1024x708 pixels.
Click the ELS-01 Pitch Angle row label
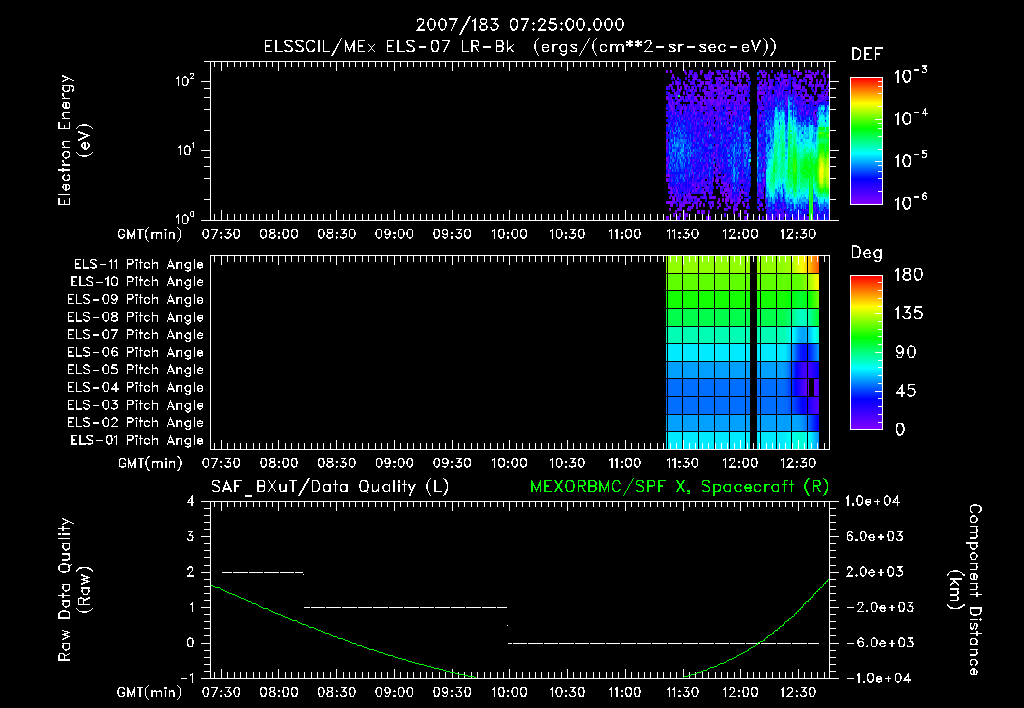point(137,440)
